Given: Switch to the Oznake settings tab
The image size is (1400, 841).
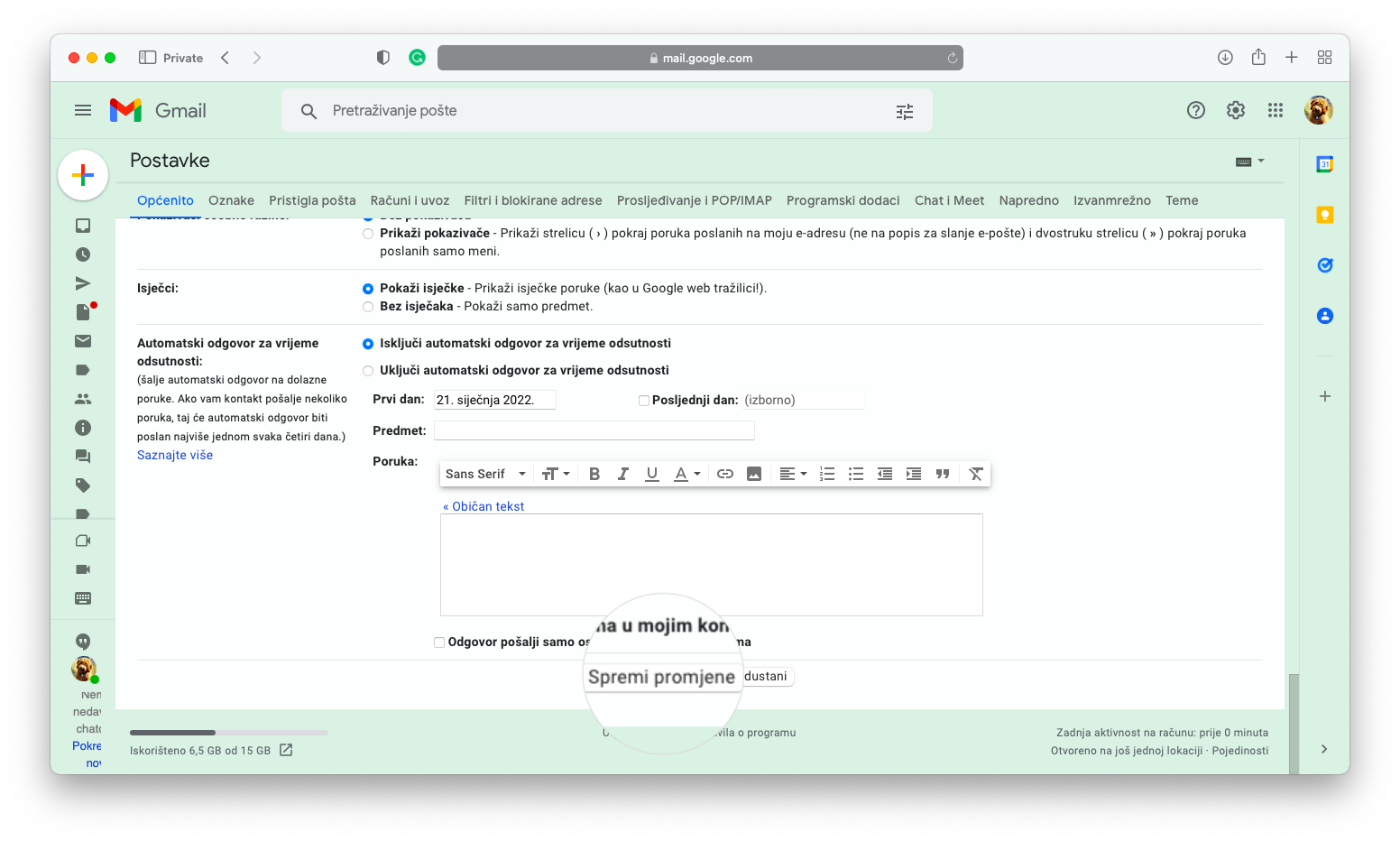Looking at the screenshot, I should pos(231,200).
